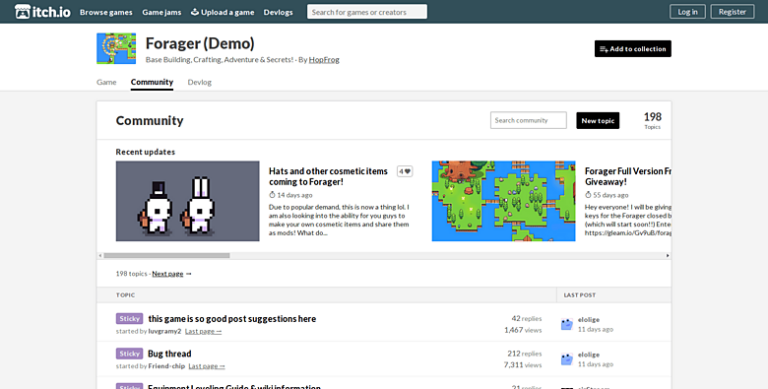Open Browse games in top navigation
This screenshot has height=389, width=768.
(106, 12)
